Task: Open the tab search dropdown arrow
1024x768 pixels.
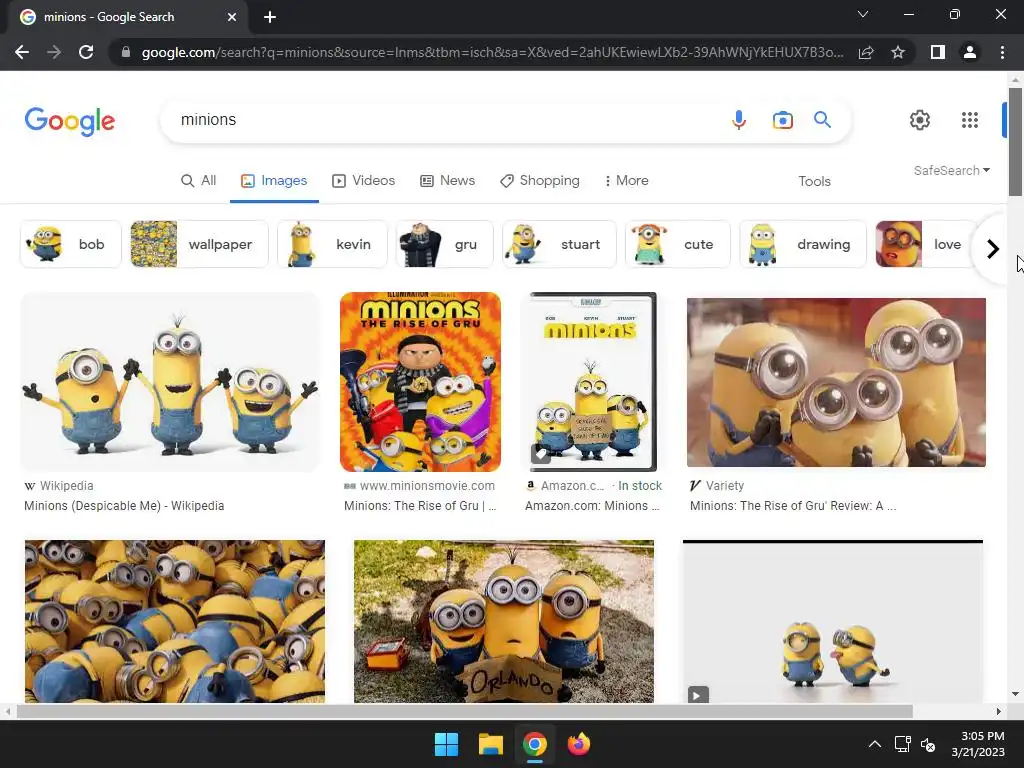Action: coord(863,14)
